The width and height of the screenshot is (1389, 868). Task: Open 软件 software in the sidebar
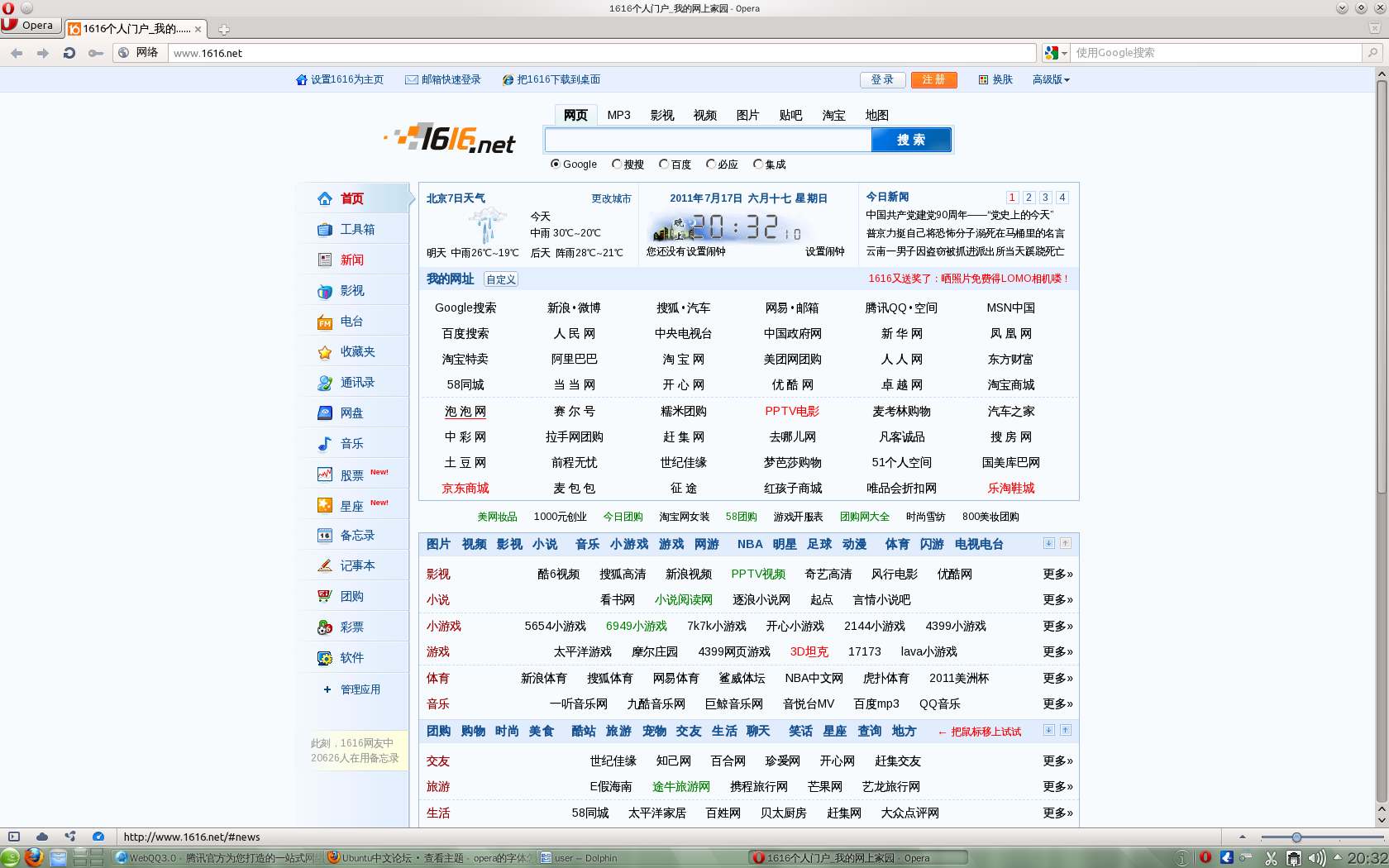point(351,657)
